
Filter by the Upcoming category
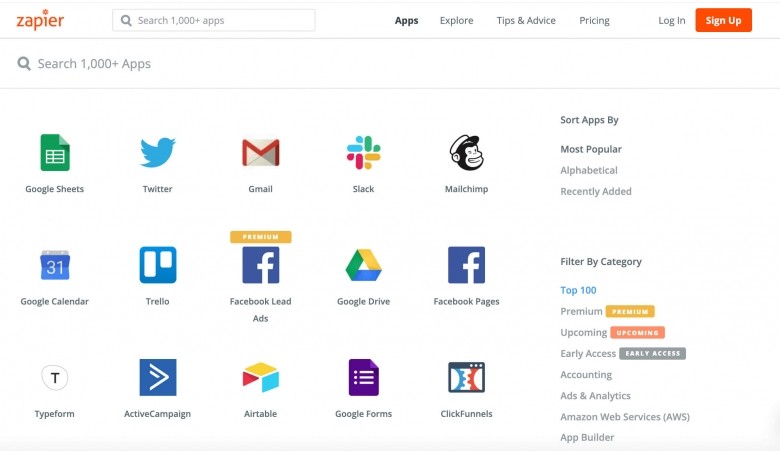pyautogui.click(x=584, y=333)
